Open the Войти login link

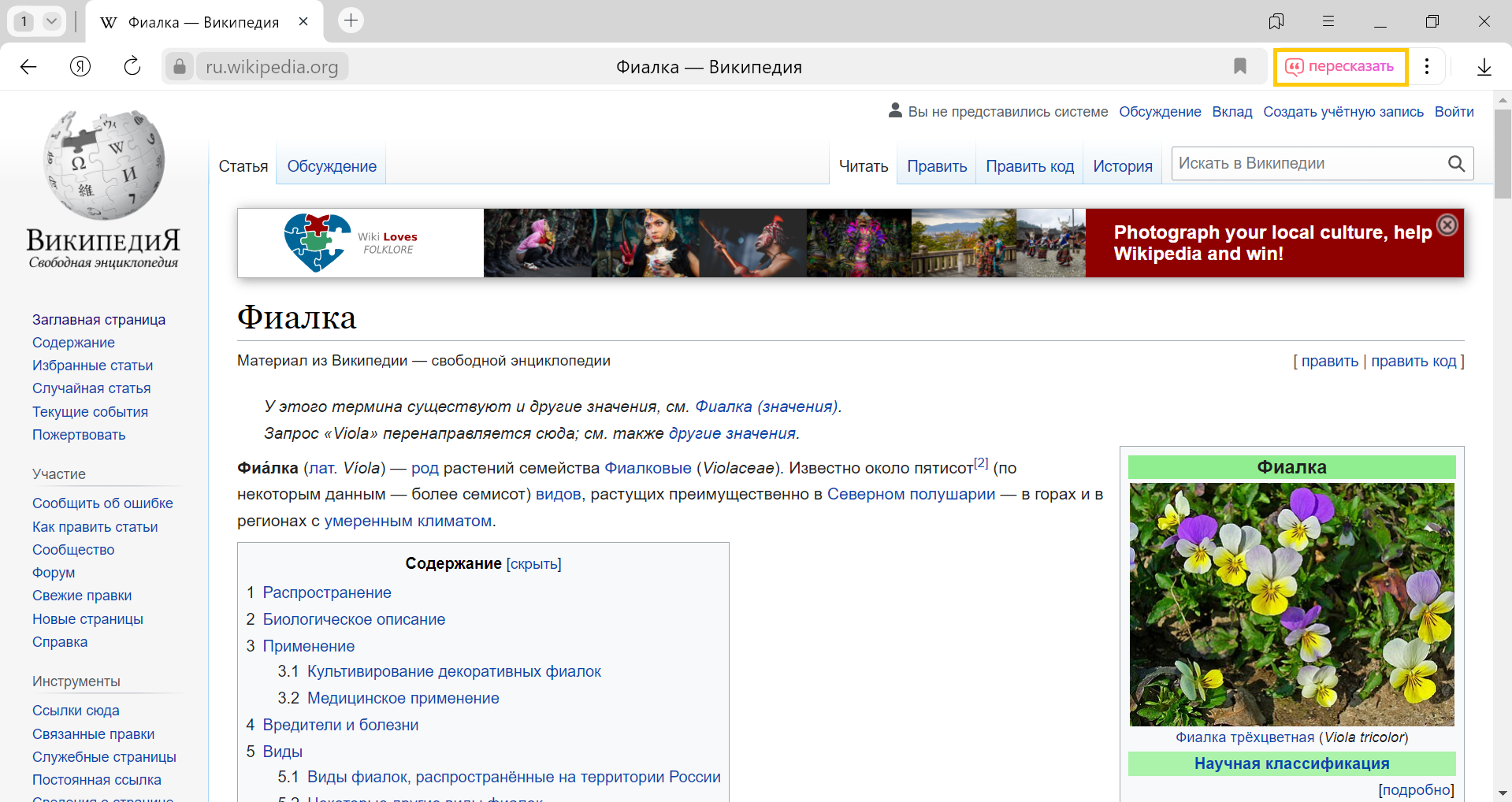point(1454,112)
